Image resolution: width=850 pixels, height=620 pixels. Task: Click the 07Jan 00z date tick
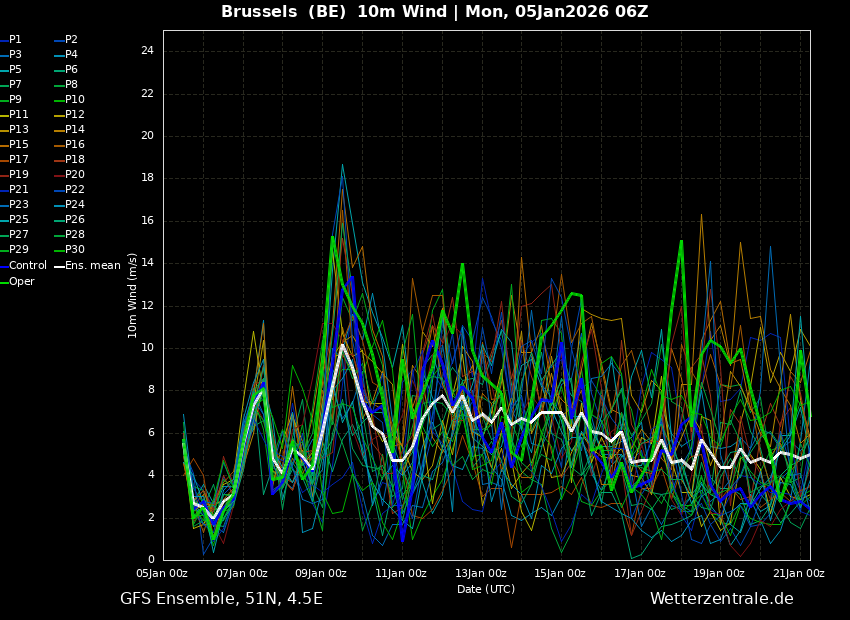242,573
